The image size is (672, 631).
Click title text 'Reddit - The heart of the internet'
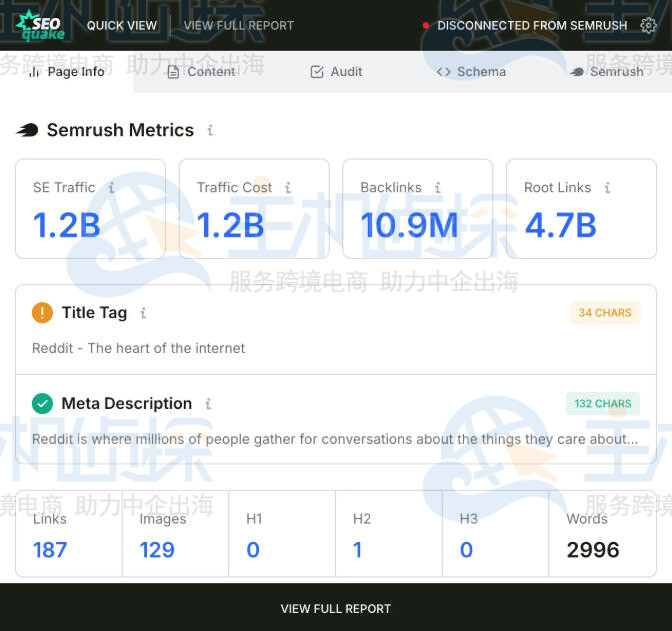(x=138, y=348)
